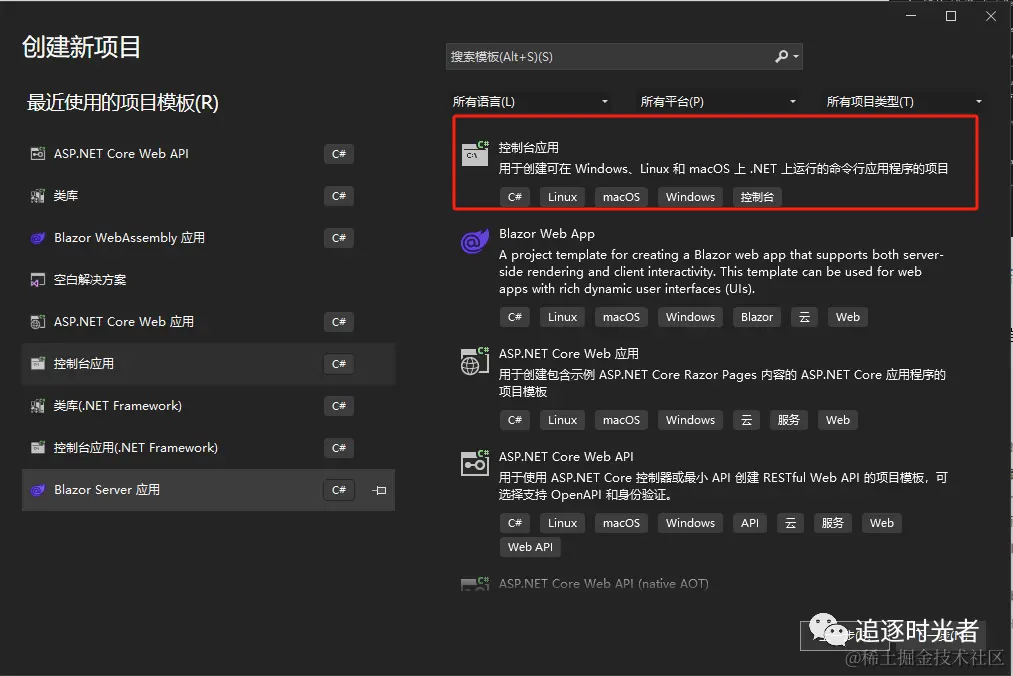The height and width of the screenshot is (676, 1013).
Task: Select 类库 in recent templates
Action: (x=209, y=196)
